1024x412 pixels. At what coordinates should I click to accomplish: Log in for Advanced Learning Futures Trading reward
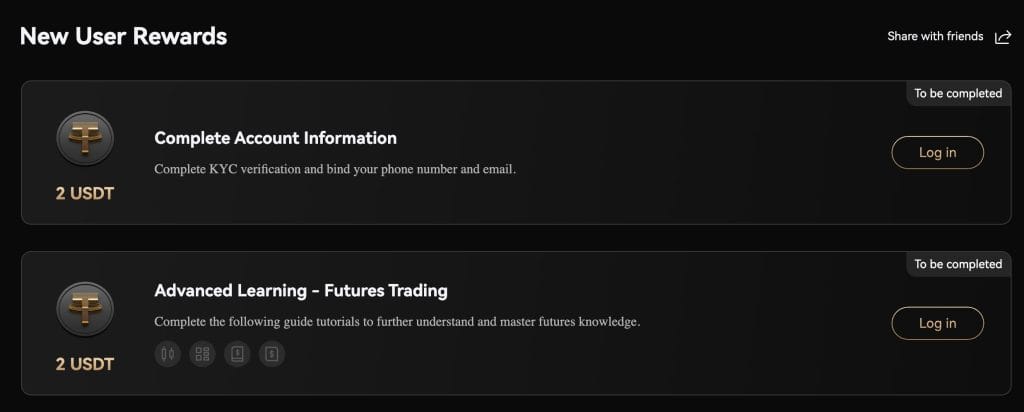(x=937, y=323)
